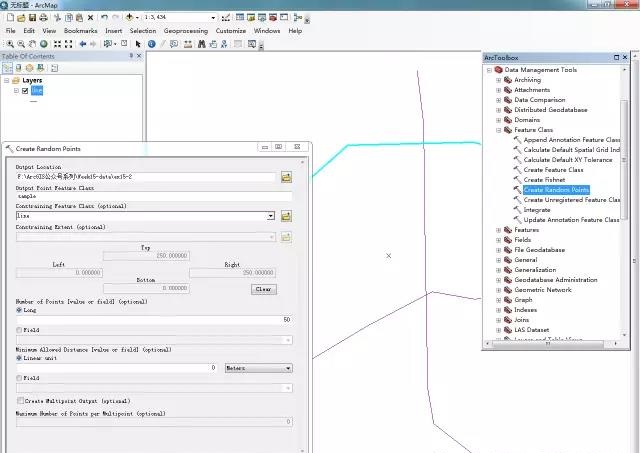
Task: Select the Integrate tool
Action: click(x=537, y=210)
